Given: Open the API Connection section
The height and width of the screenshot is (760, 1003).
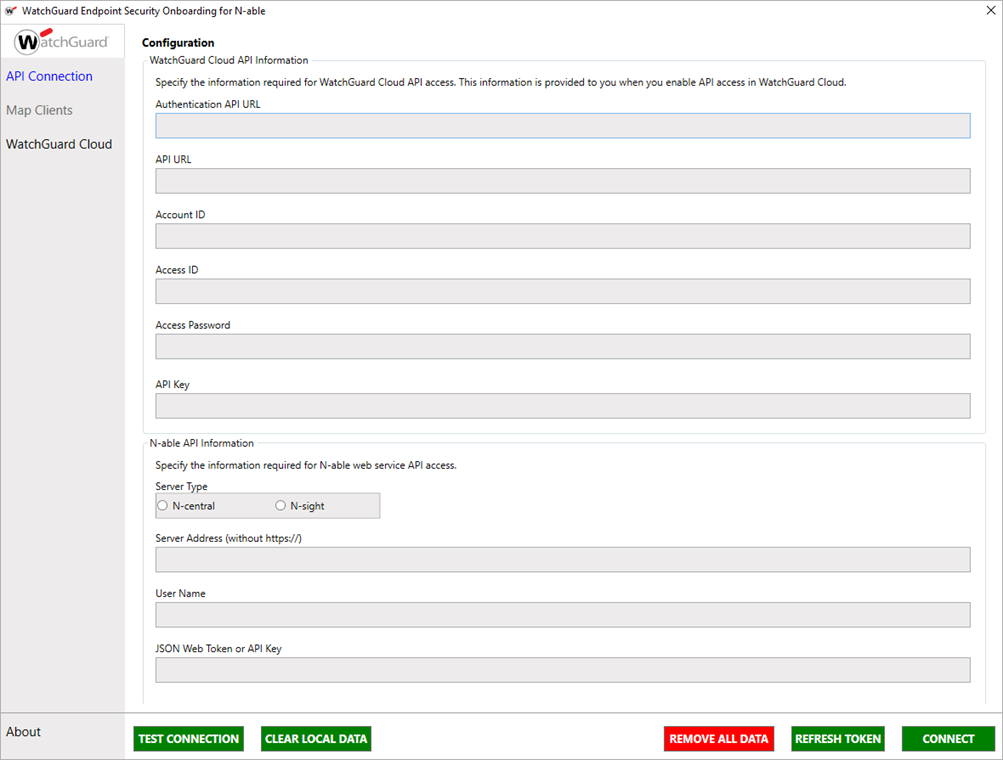Looking at the screenshot, I should (x=49, y=76).
